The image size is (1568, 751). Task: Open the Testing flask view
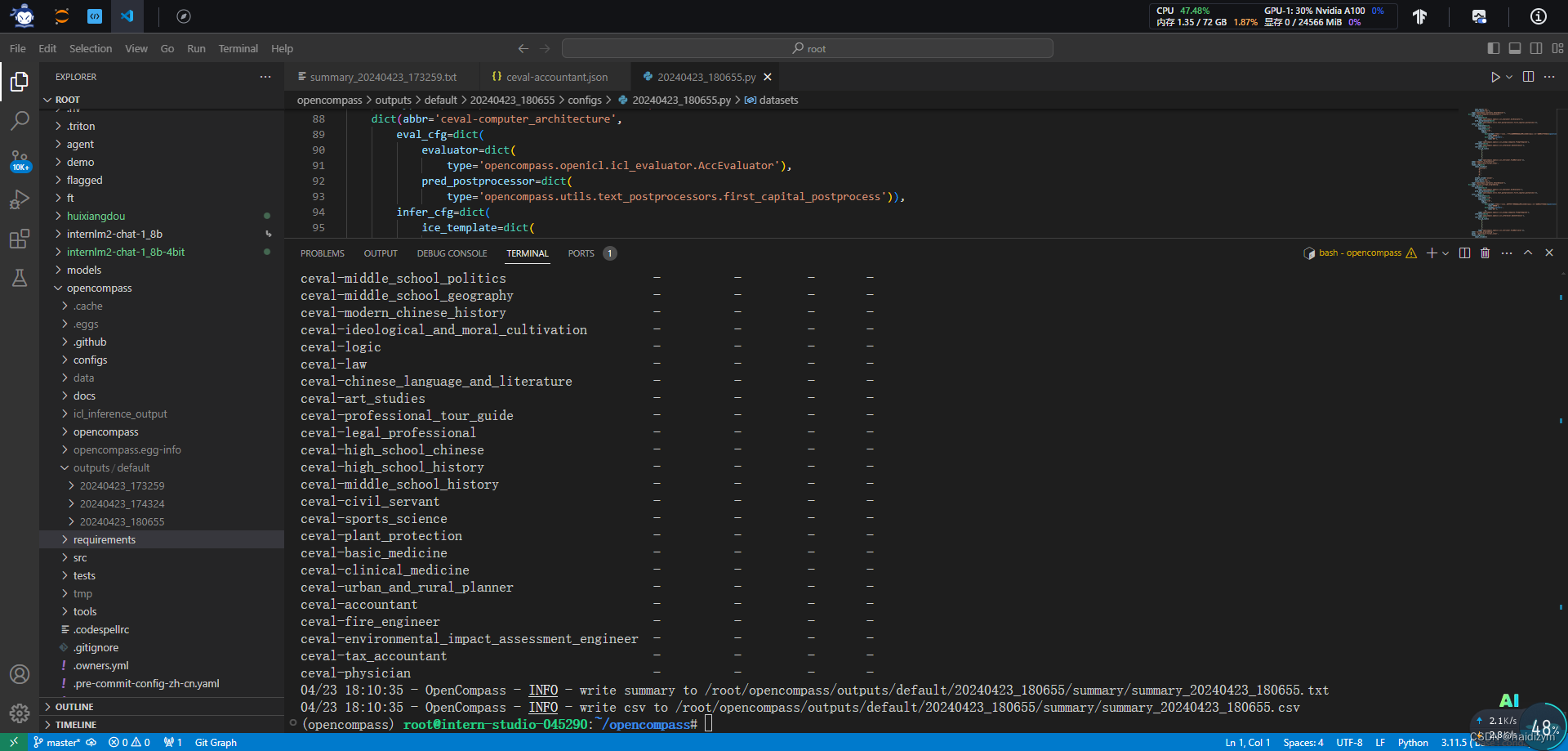[x=20, y=278]
